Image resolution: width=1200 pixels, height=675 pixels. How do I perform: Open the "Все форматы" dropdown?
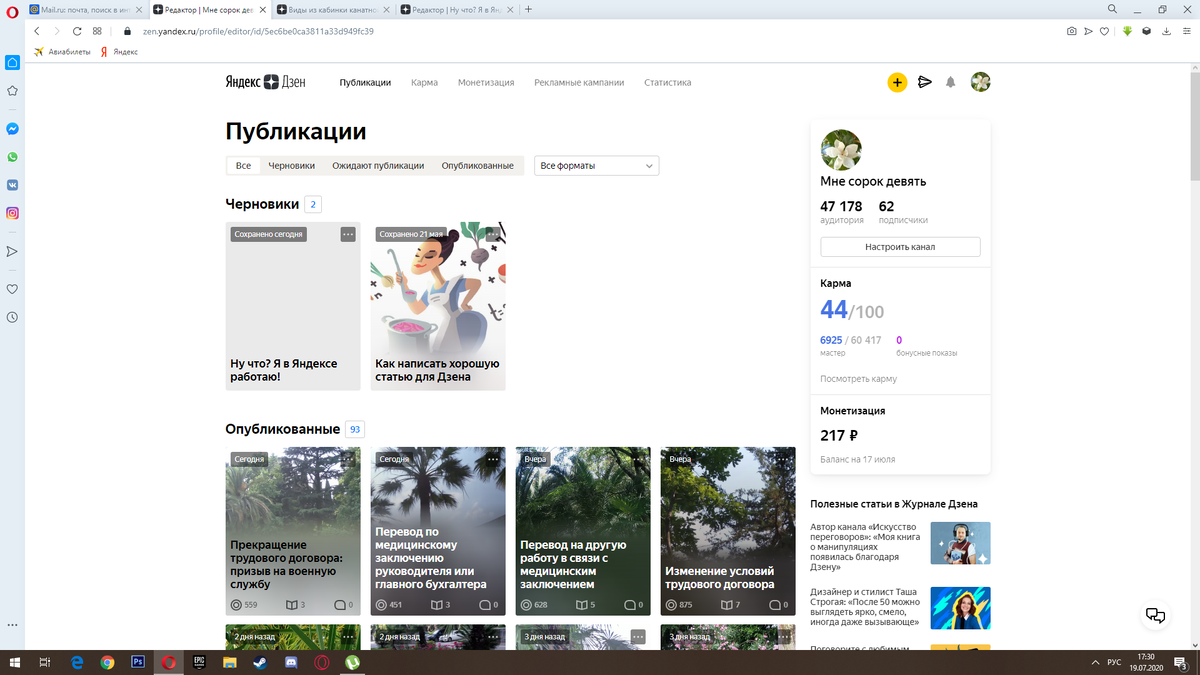point(597,166)
